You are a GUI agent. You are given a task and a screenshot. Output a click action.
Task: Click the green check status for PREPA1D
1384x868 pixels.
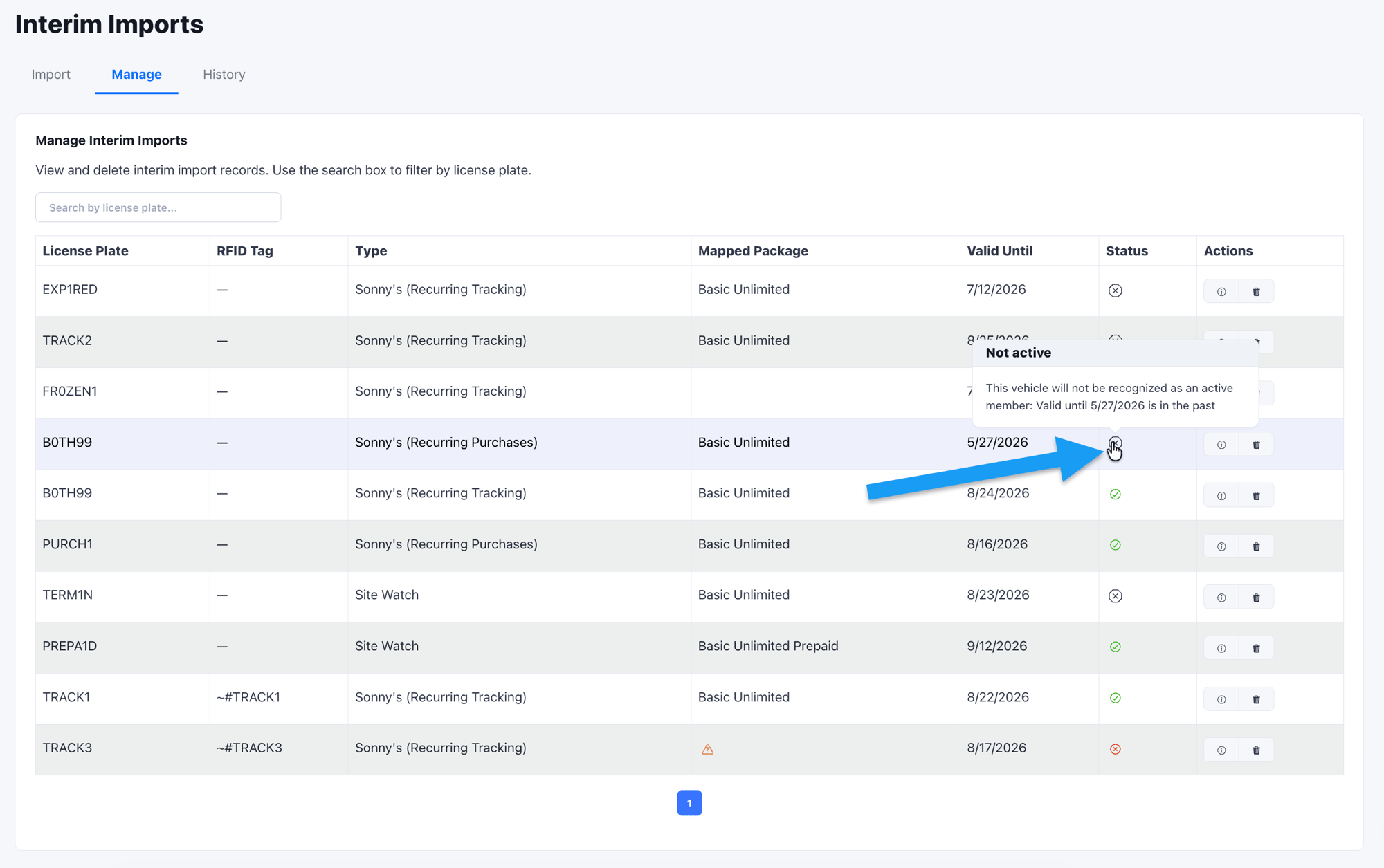[x=1115, y=647]
